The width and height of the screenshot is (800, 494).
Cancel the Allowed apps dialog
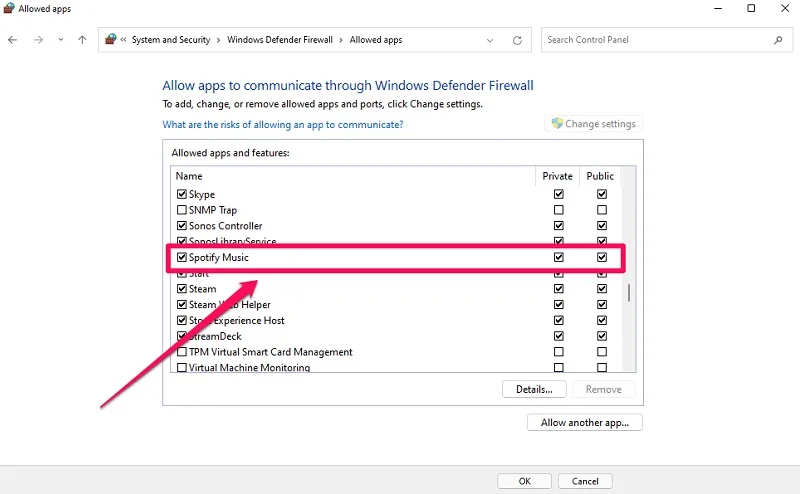(585, 481)
